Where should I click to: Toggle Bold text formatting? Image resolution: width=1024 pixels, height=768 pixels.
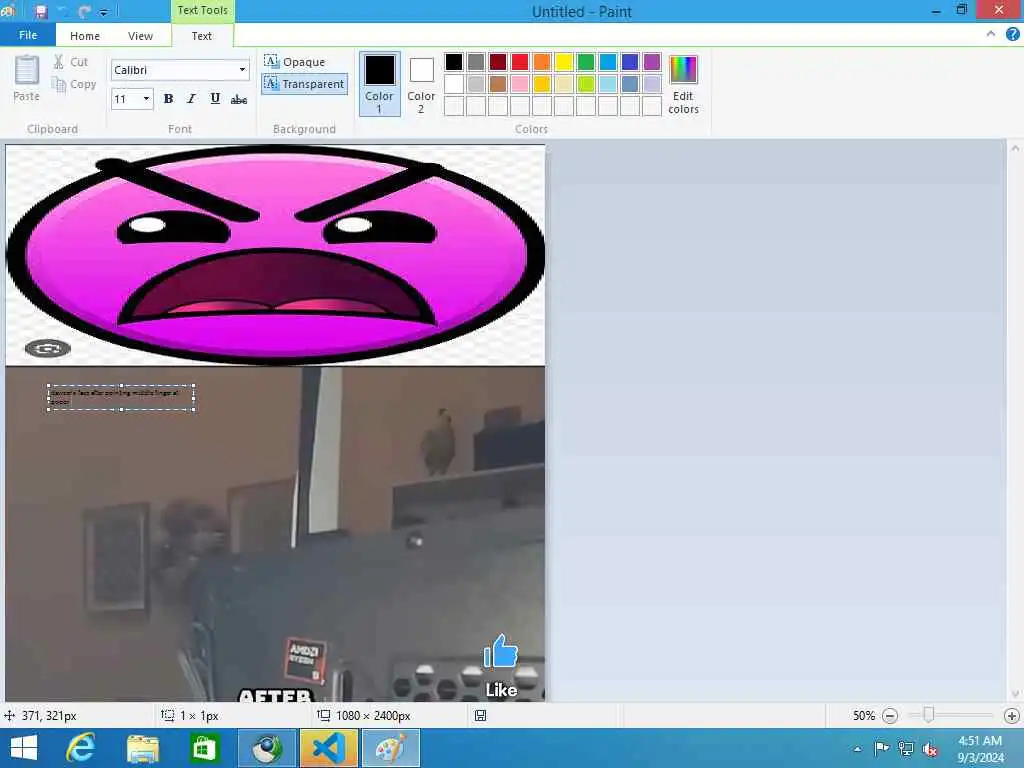[x=168, y=99]
